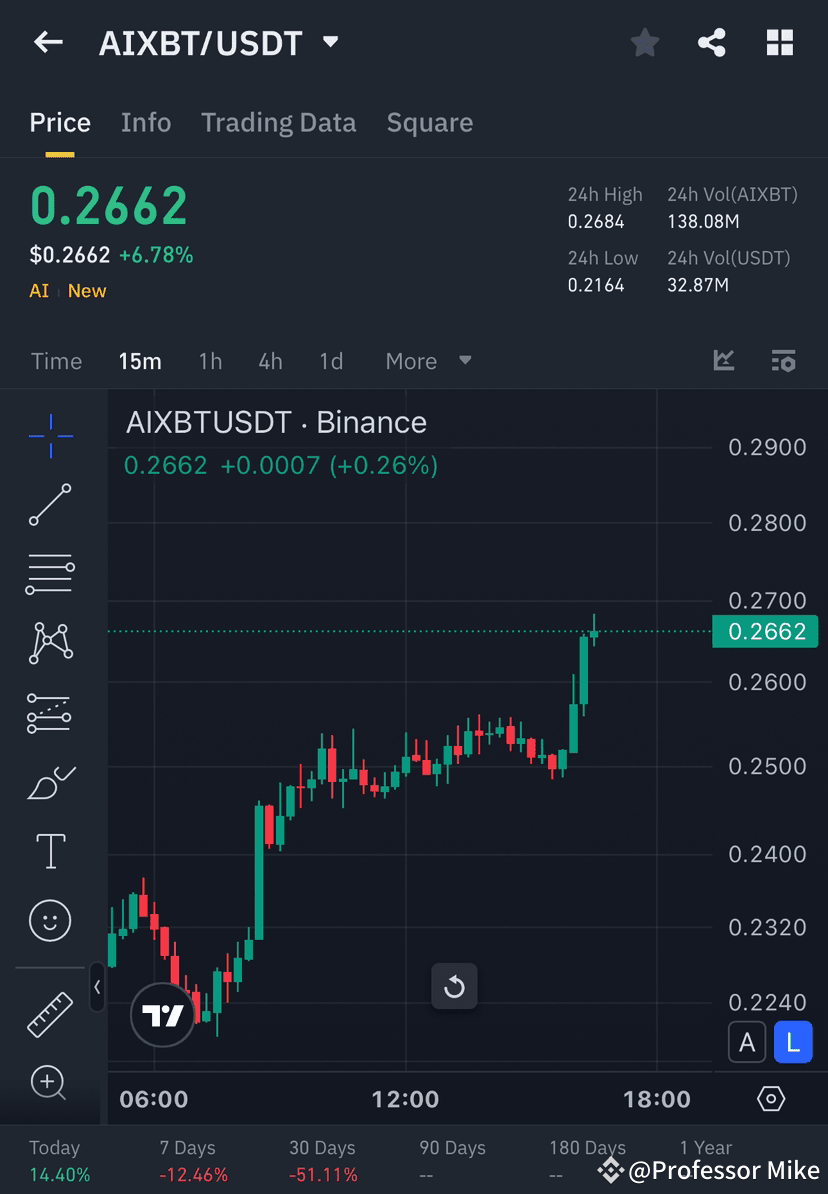Open the emoji sticker tool
The width and height of the screenshot is (828, 1194).
pyautogui.click(x=50, y=920)
